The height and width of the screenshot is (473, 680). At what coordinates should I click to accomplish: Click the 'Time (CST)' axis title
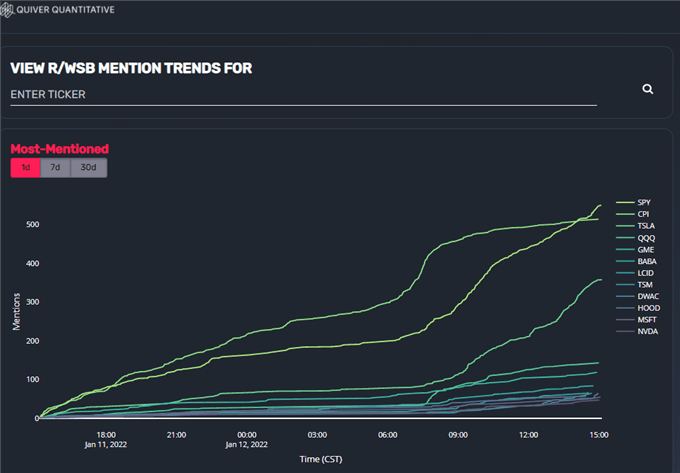tap(321, 459)
